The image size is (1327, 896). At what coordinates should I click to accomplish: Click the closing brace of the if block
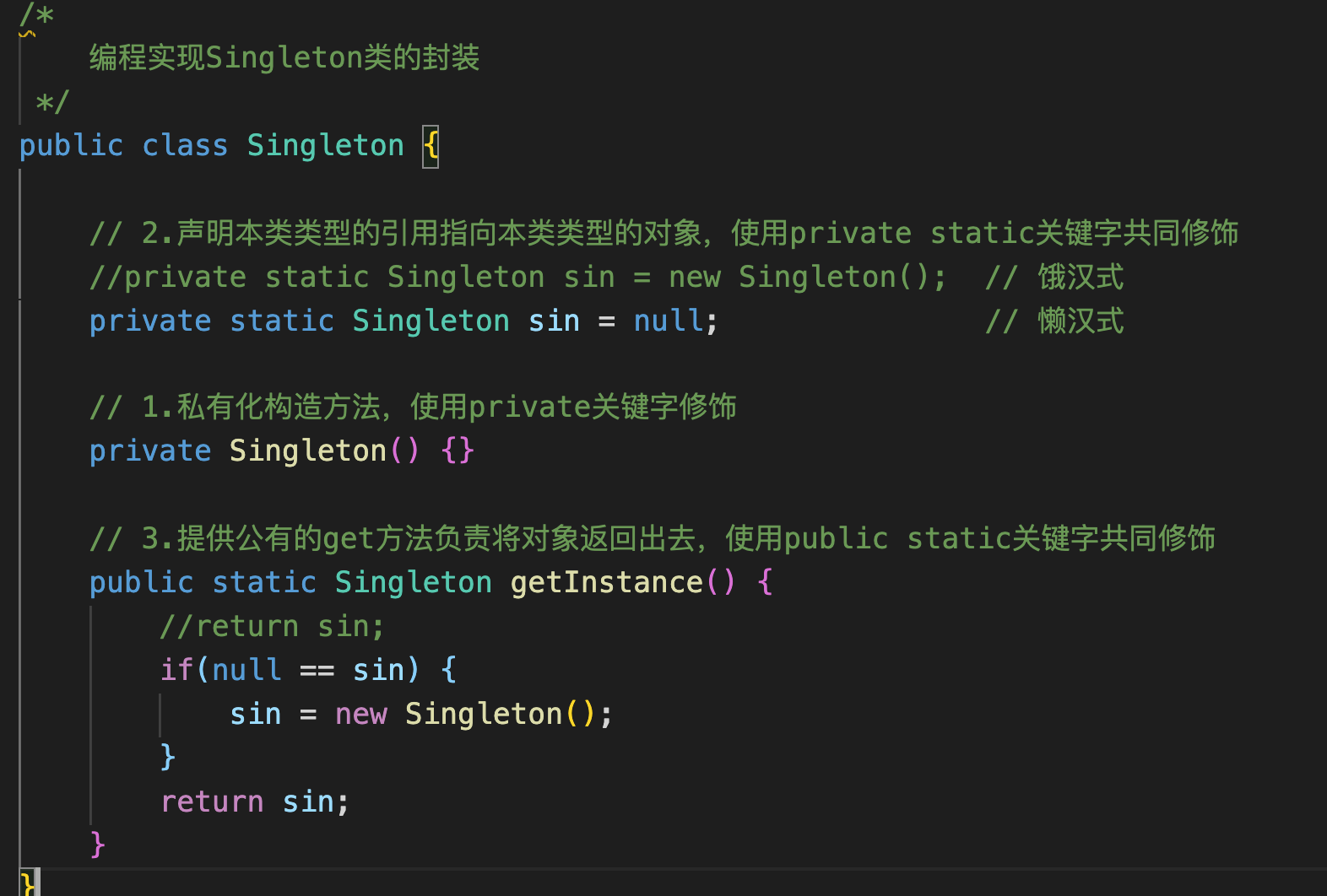168,757
